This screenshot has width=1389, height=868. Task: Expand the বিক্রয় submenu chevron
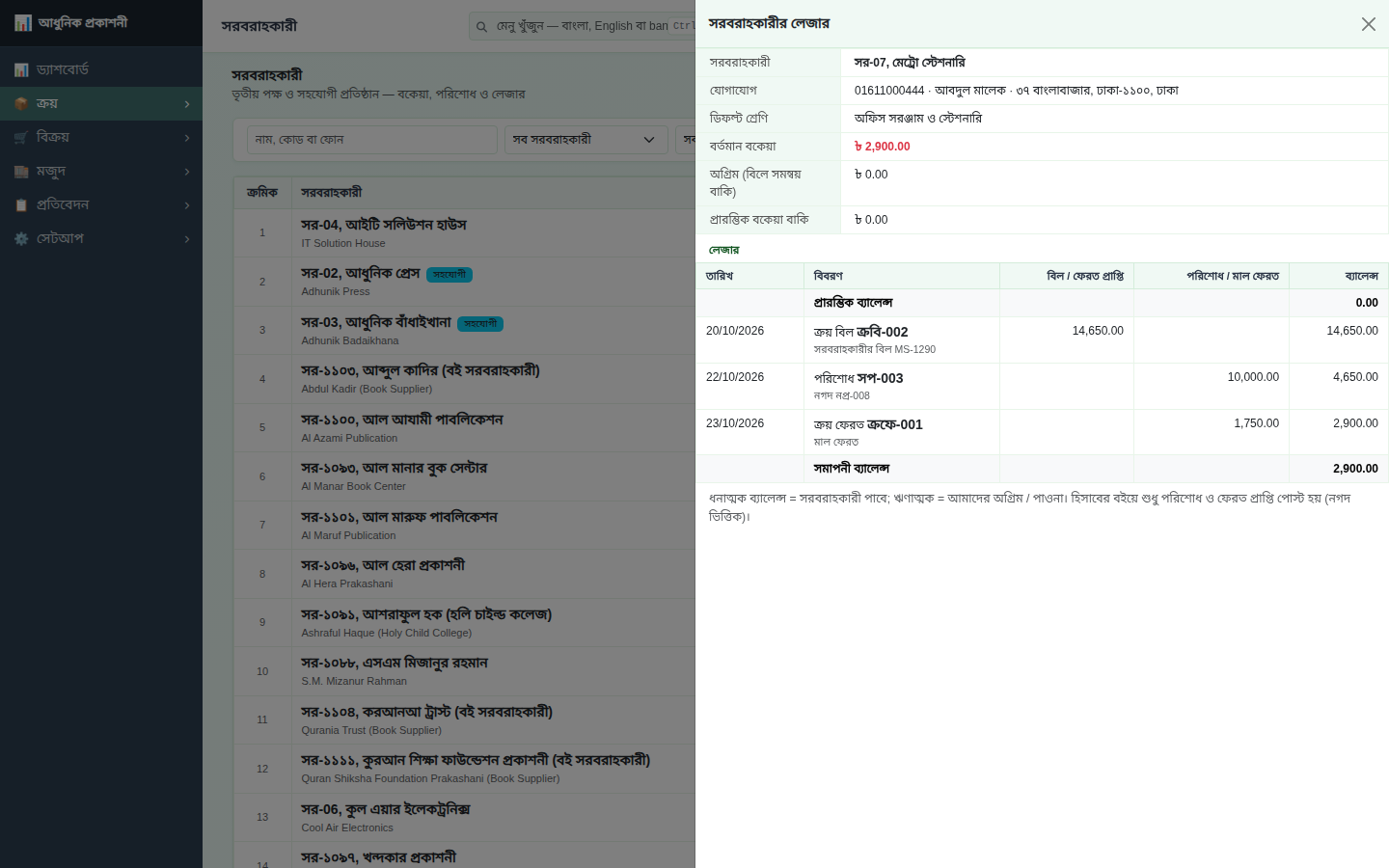187,138
